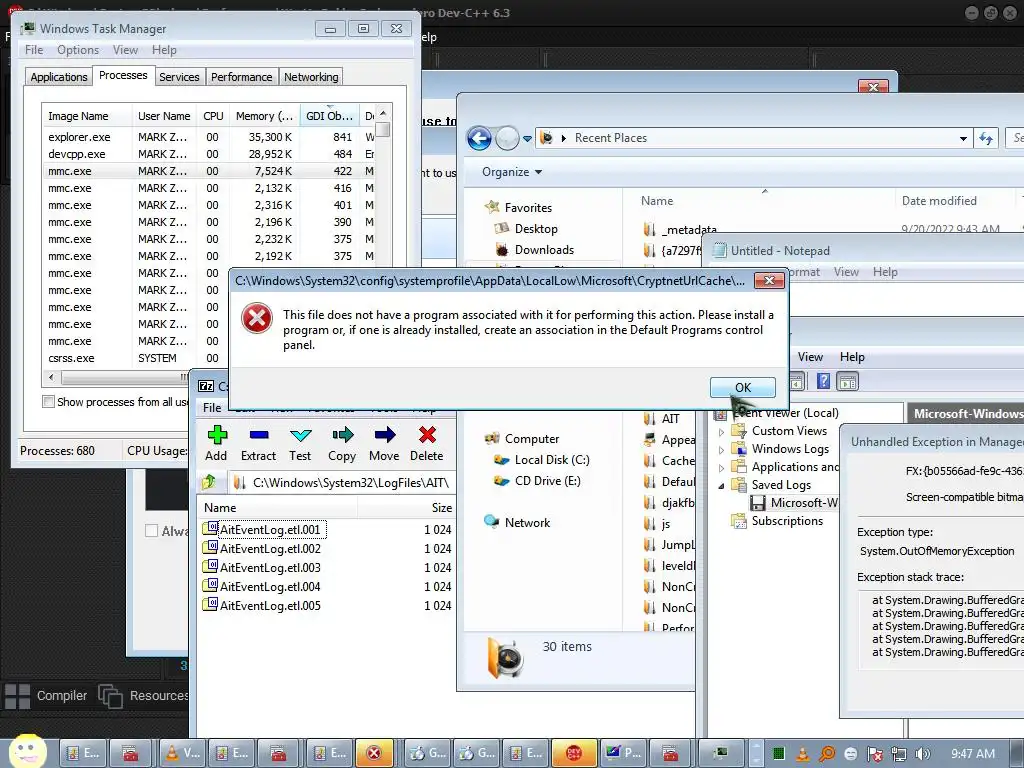
Task: Click the Explorer Back arrow button
Action: 479,138
